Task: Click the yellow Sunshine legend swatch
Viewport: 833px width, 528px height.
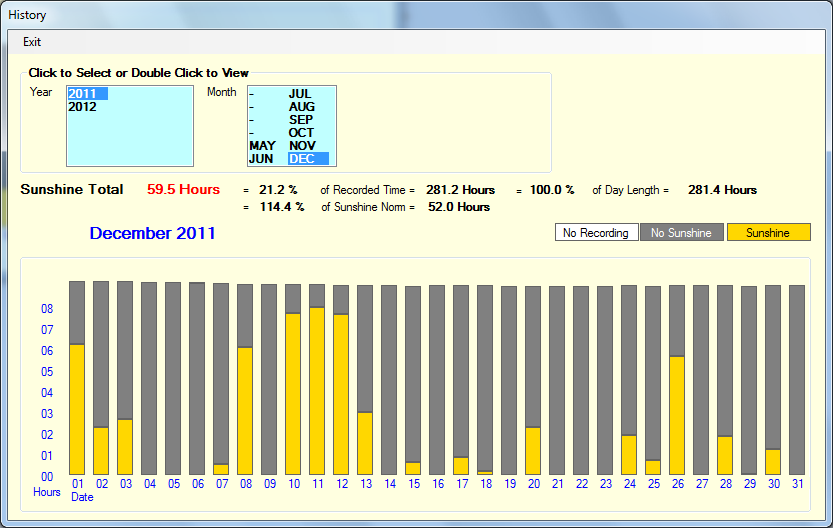Action: 768,233
